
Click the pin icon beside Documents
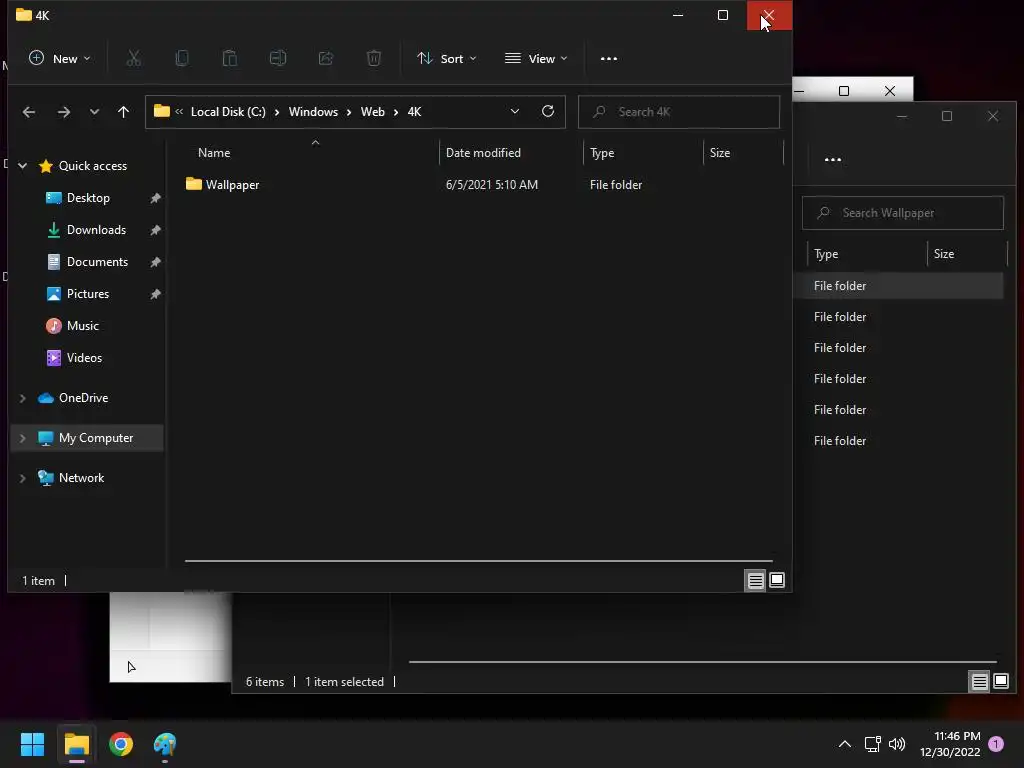pyautogui.click(x=155, y=262)
